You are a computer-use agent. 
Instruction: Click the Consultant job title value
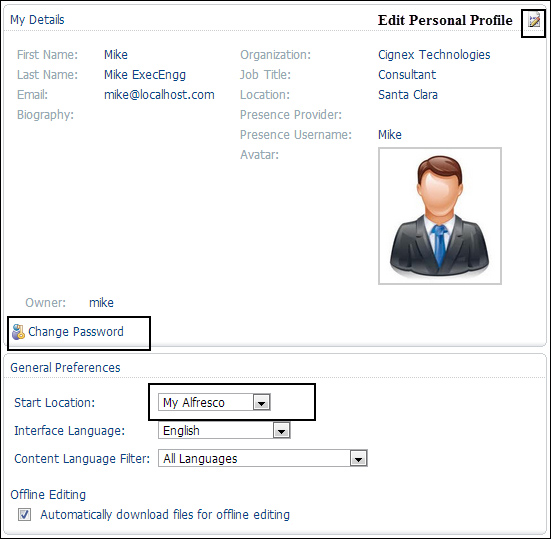pyautogui.click(x=407, y=74)
